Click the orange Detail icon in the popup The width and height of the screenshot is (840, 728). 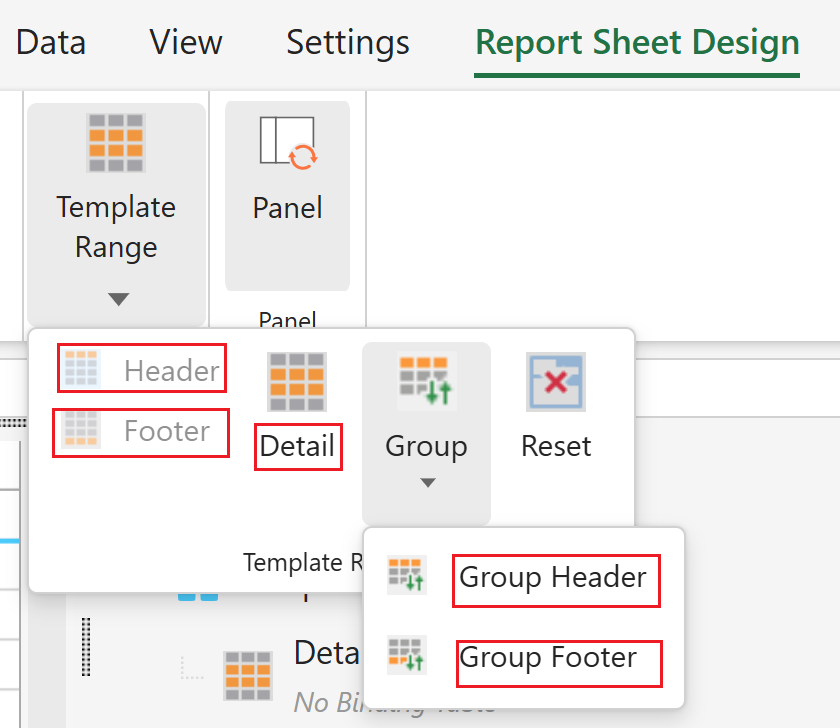pos(297,382)
